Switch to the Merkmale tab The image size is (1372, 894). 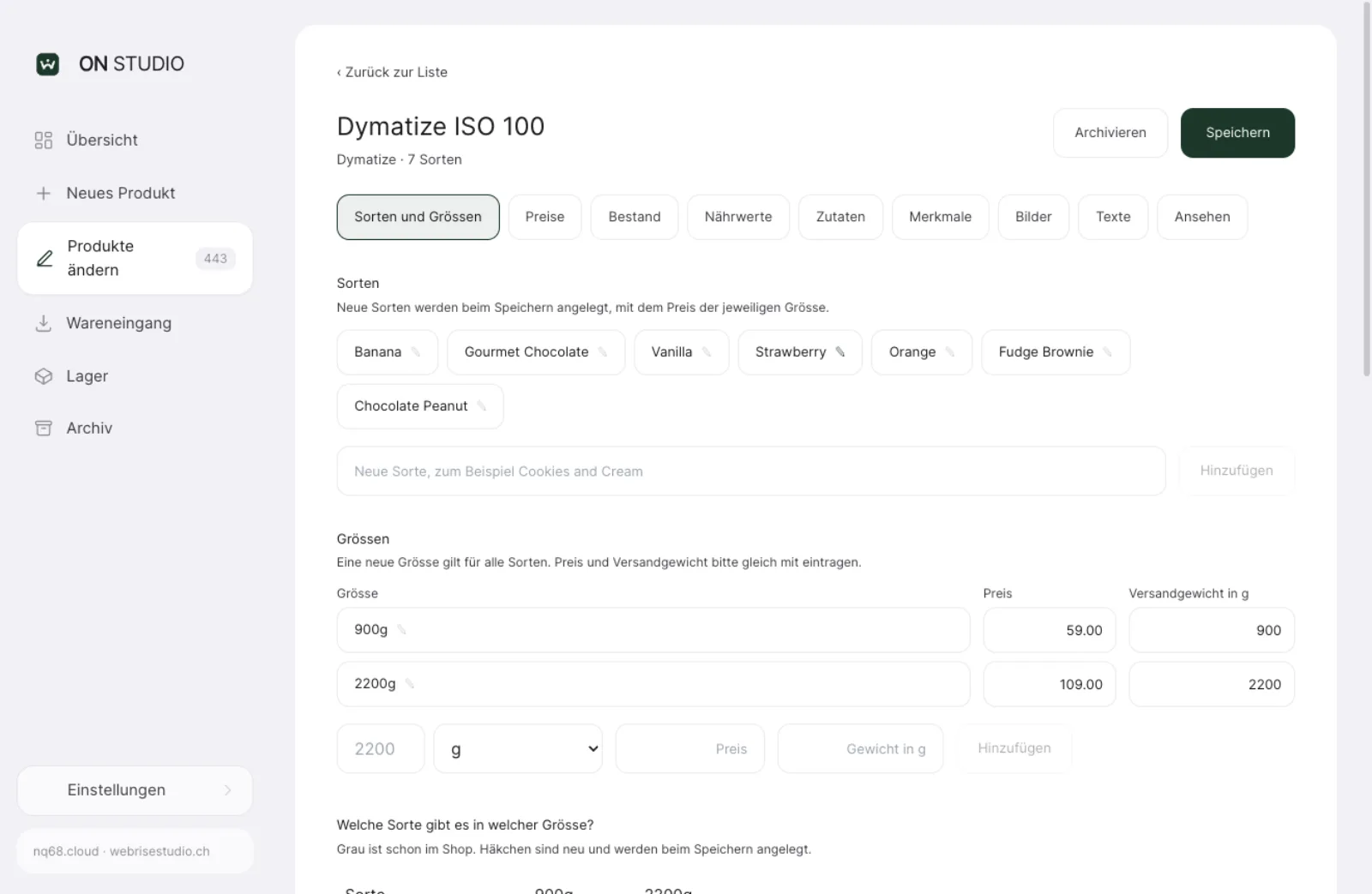(941, 217)
